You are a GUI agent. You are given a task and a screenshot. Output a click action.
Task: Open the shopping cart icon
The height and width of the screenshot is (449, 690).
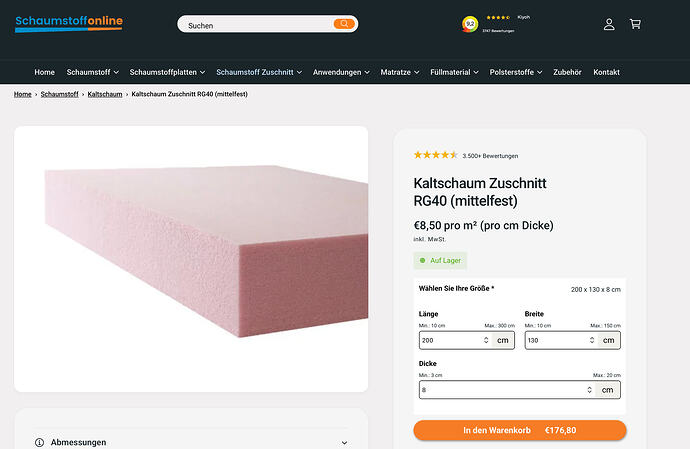635,24
